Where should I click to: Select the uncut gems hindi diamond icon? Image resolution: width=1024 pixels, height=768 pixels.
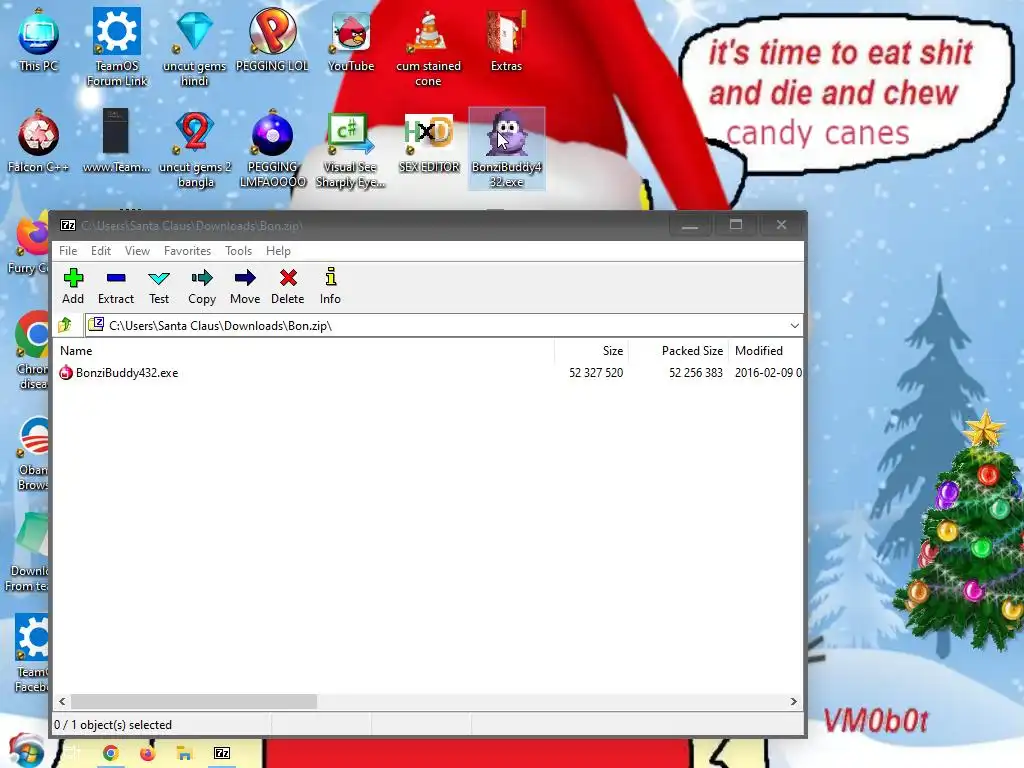(x=195, y=47)
